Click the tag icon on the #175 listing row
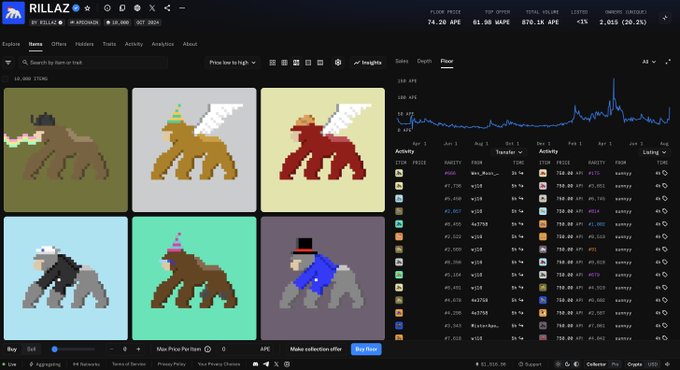680x370 pixels. pos(664,173)
